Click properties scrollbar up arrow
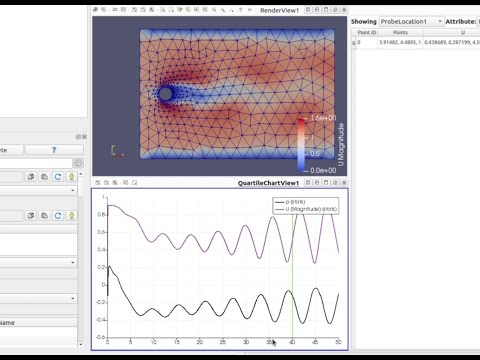The width and height of the screenshot is (480, 360). (x=81, y=174)
